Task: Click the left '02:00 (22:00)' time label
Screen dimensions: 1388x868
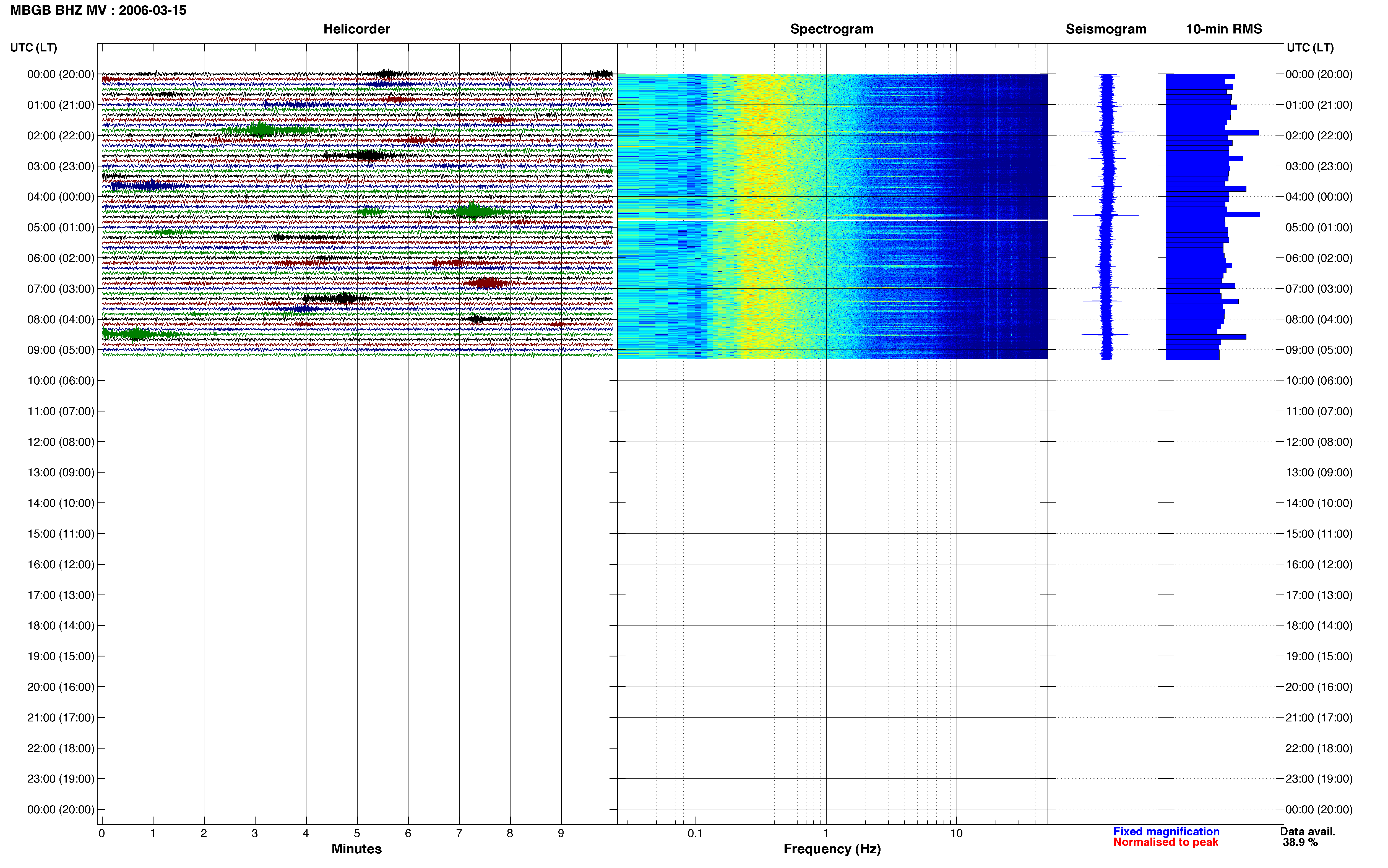Action: (x=61, y=135)
